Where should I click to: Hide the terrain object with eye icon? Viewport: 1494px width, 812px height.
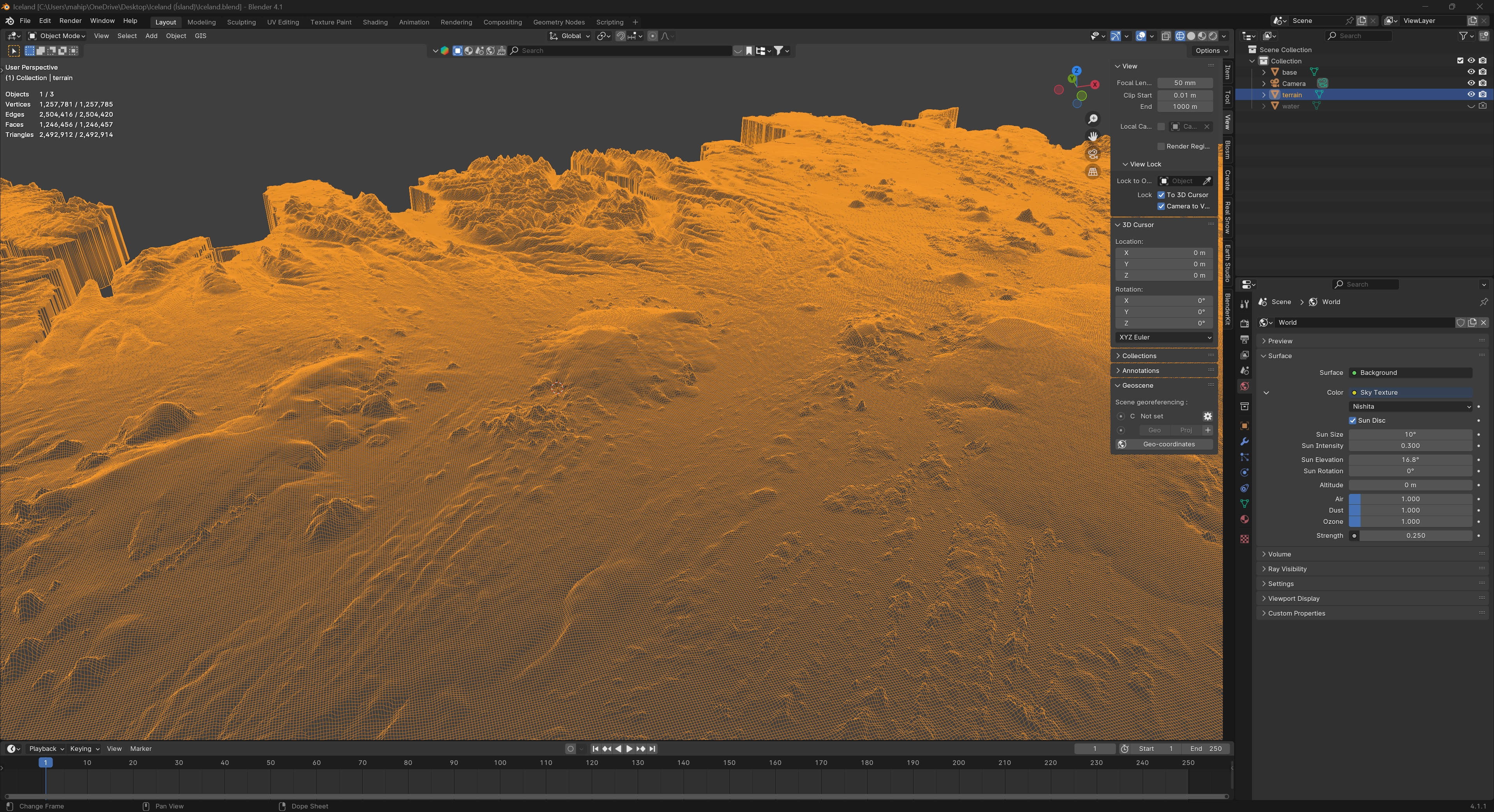(x=1471, y=94)
